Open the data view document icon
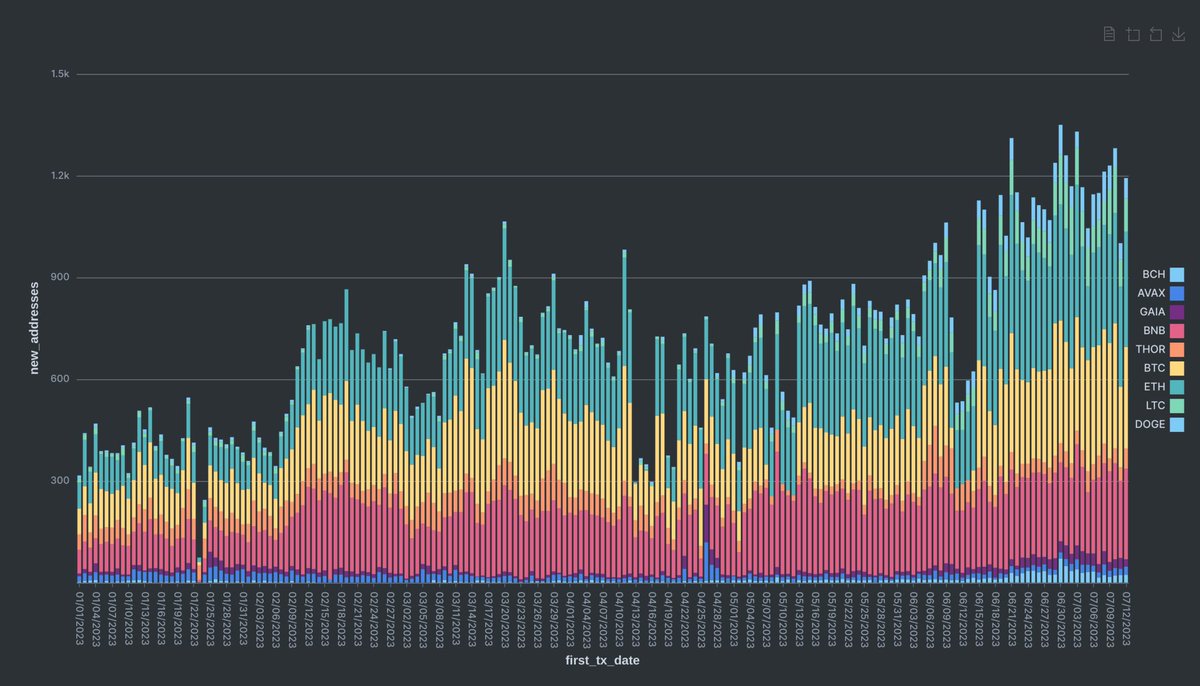Viewport: 1200px width, 686px height. [1109, 34]
